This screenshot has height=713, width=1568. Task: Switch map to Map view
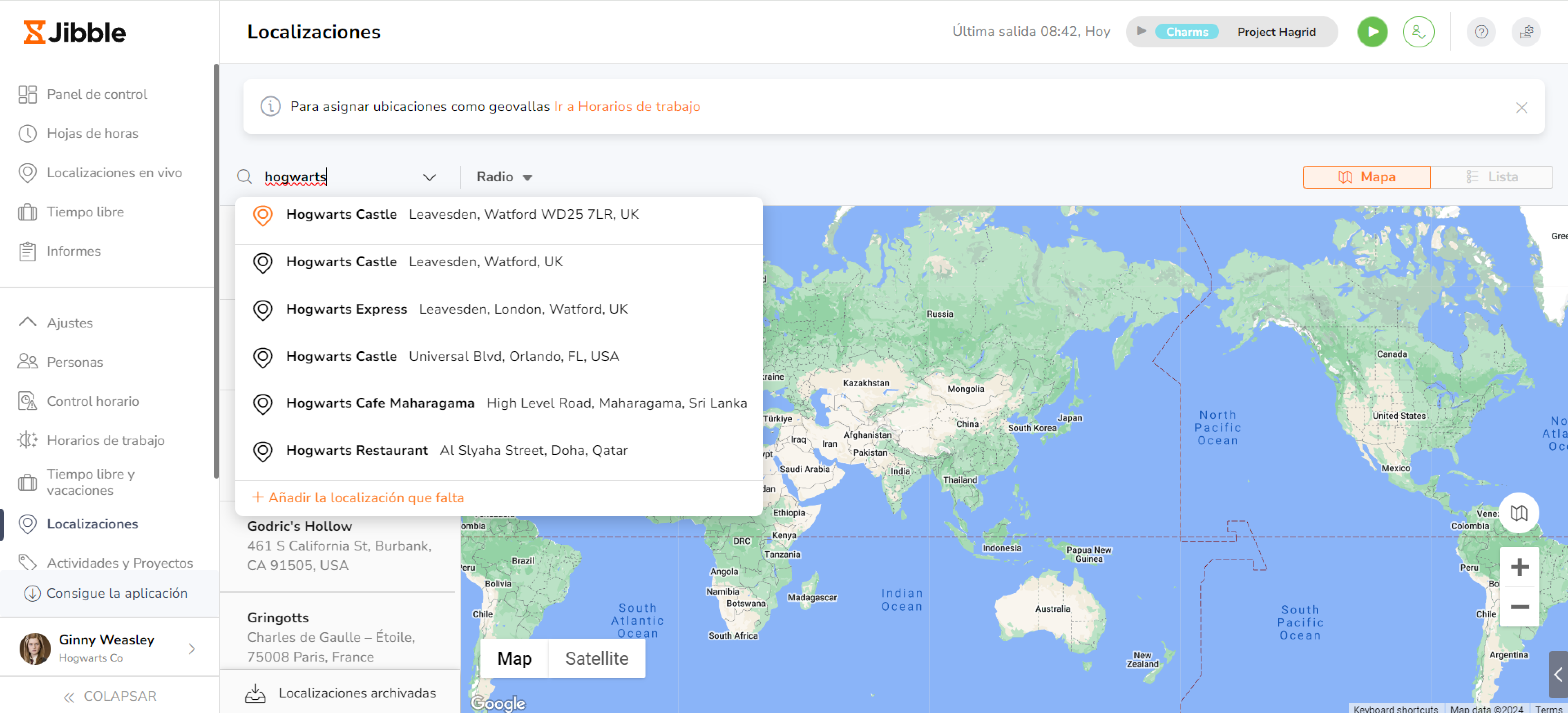pos(514,658)
